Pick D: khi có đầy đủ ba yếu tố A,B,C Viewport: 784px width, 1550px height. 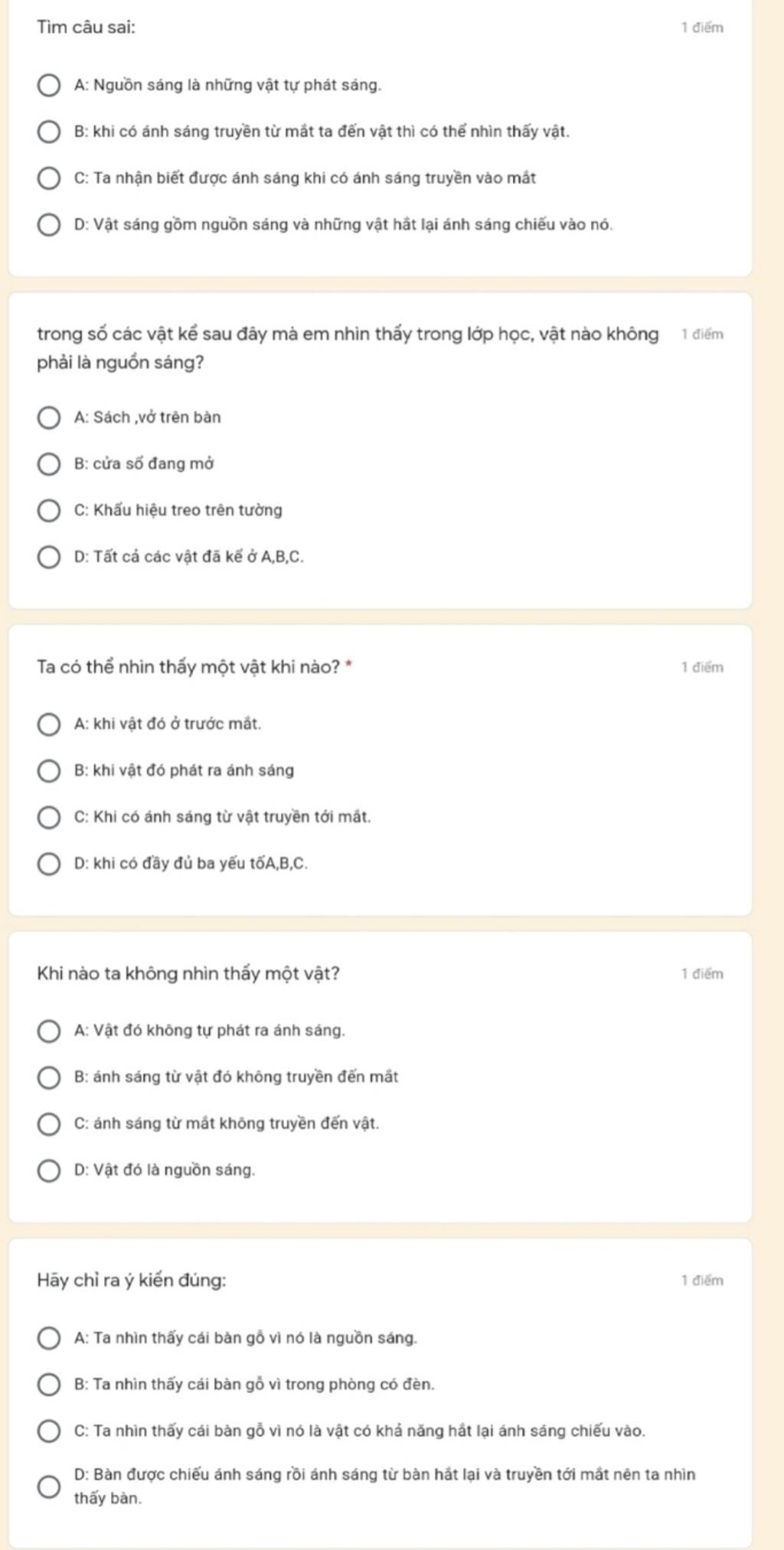click(x=49, y=864)
